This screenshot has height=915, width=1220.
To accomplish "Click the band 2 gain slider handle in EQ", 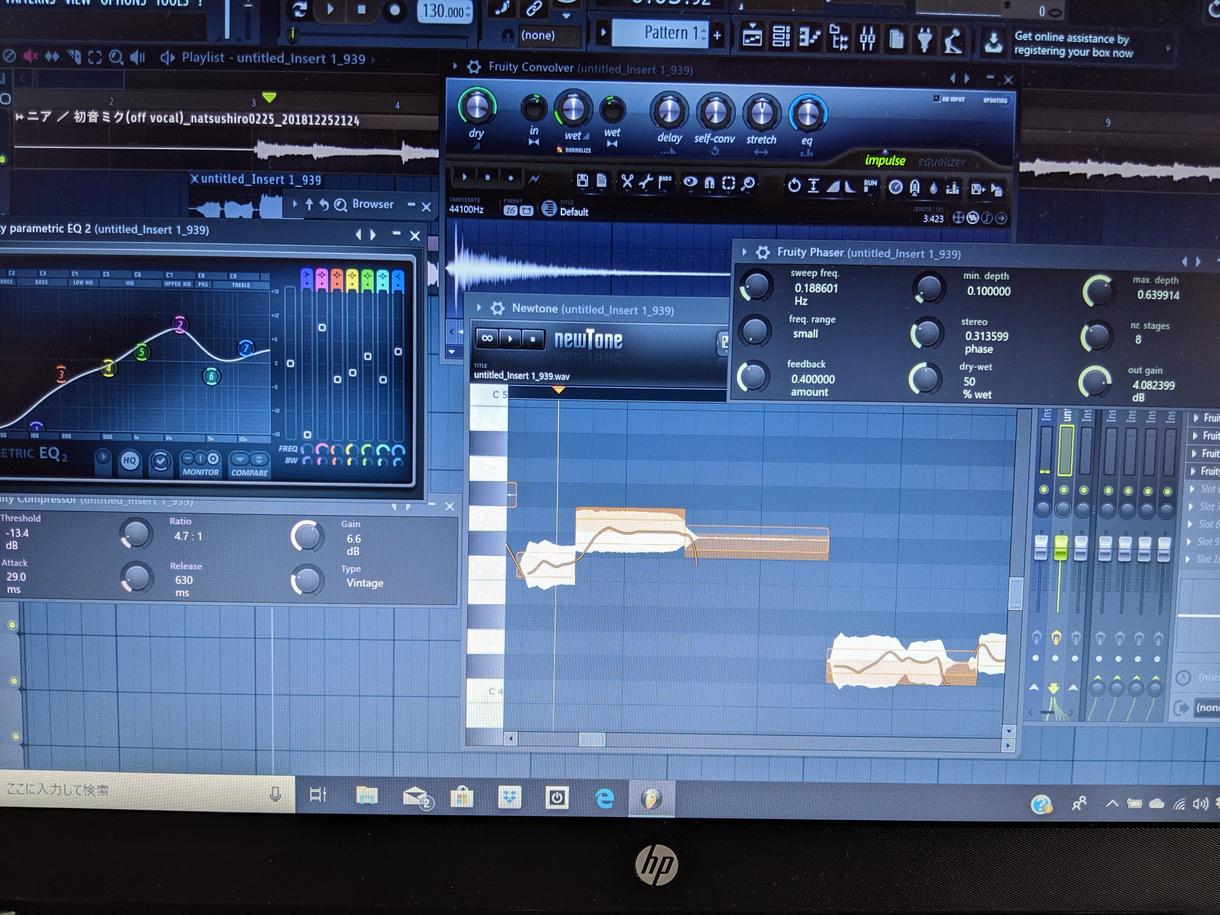I will coord(322,327).
